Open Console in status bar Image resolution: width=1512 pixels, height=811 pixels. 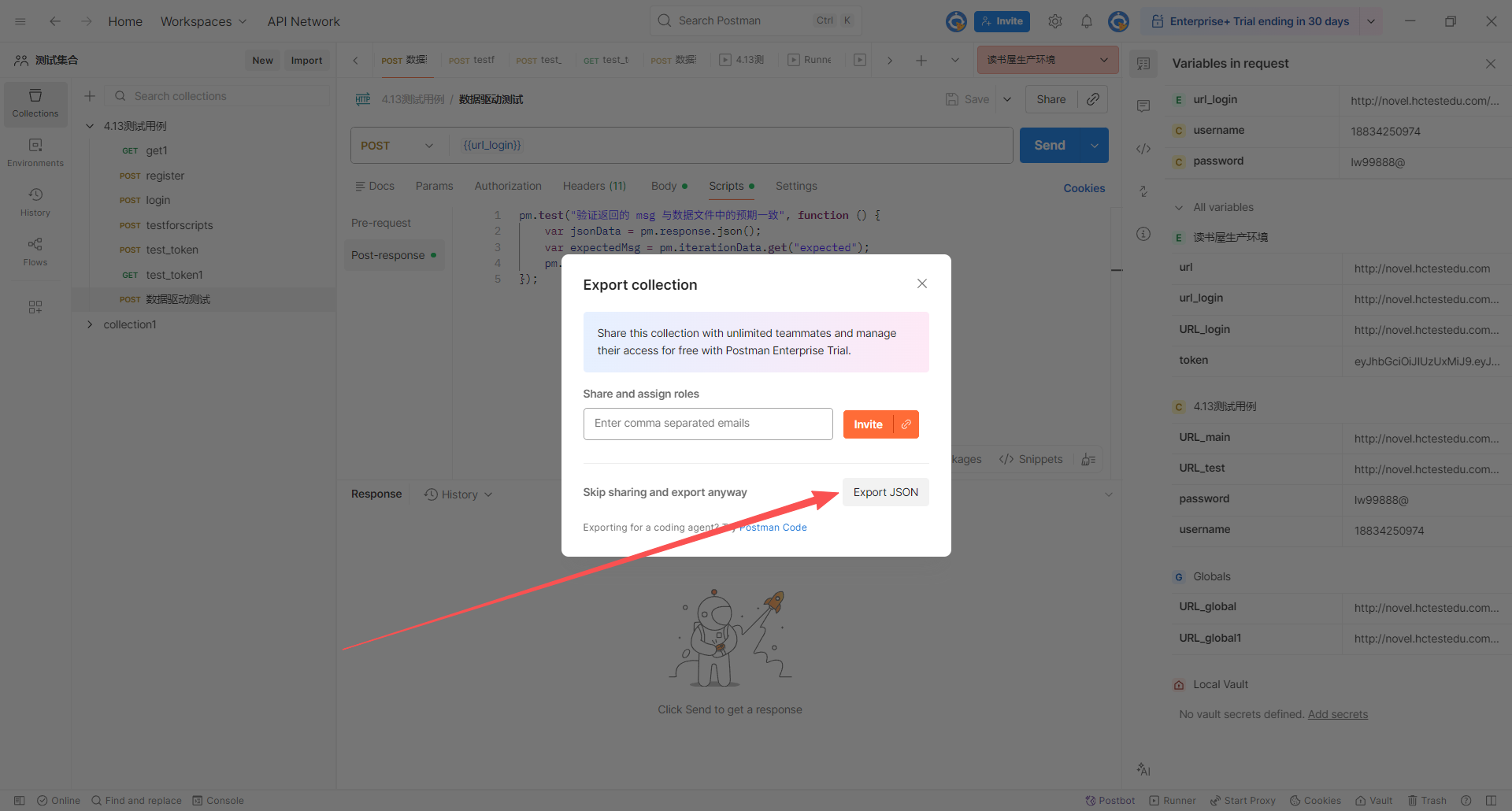[x=218, y=801]
